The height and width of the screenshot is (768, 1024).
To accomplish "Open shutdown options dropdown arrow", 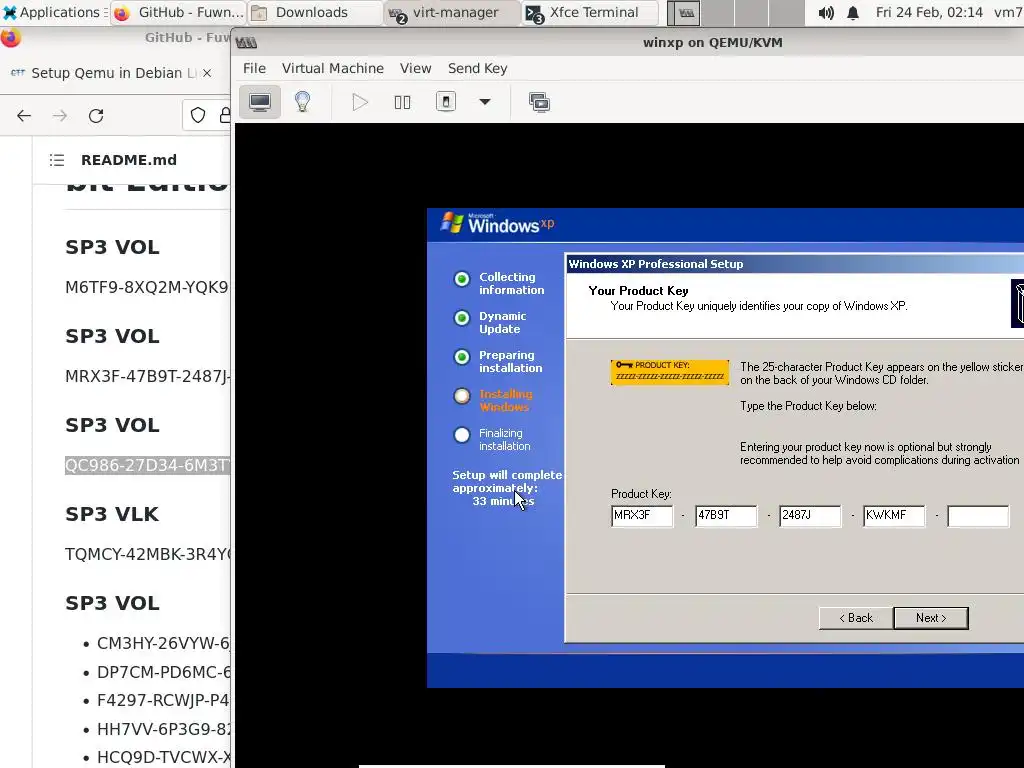I will click(x=485, y=102).
